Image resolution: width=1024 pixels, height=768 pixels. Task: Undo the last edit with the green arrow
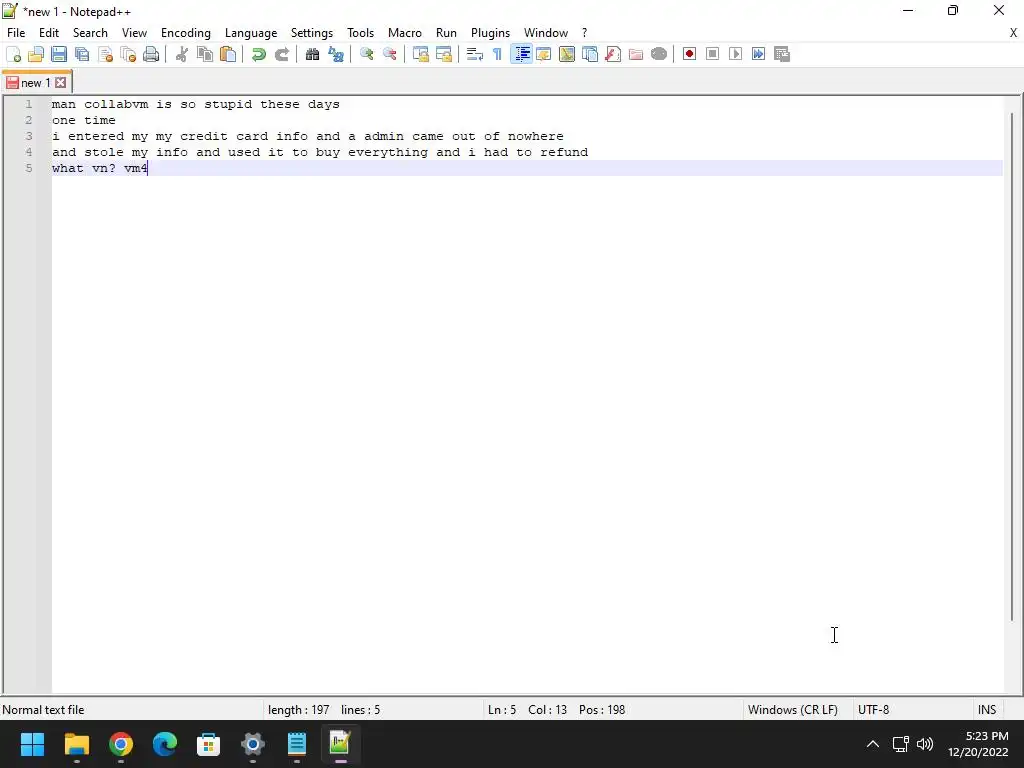(259, 54)
